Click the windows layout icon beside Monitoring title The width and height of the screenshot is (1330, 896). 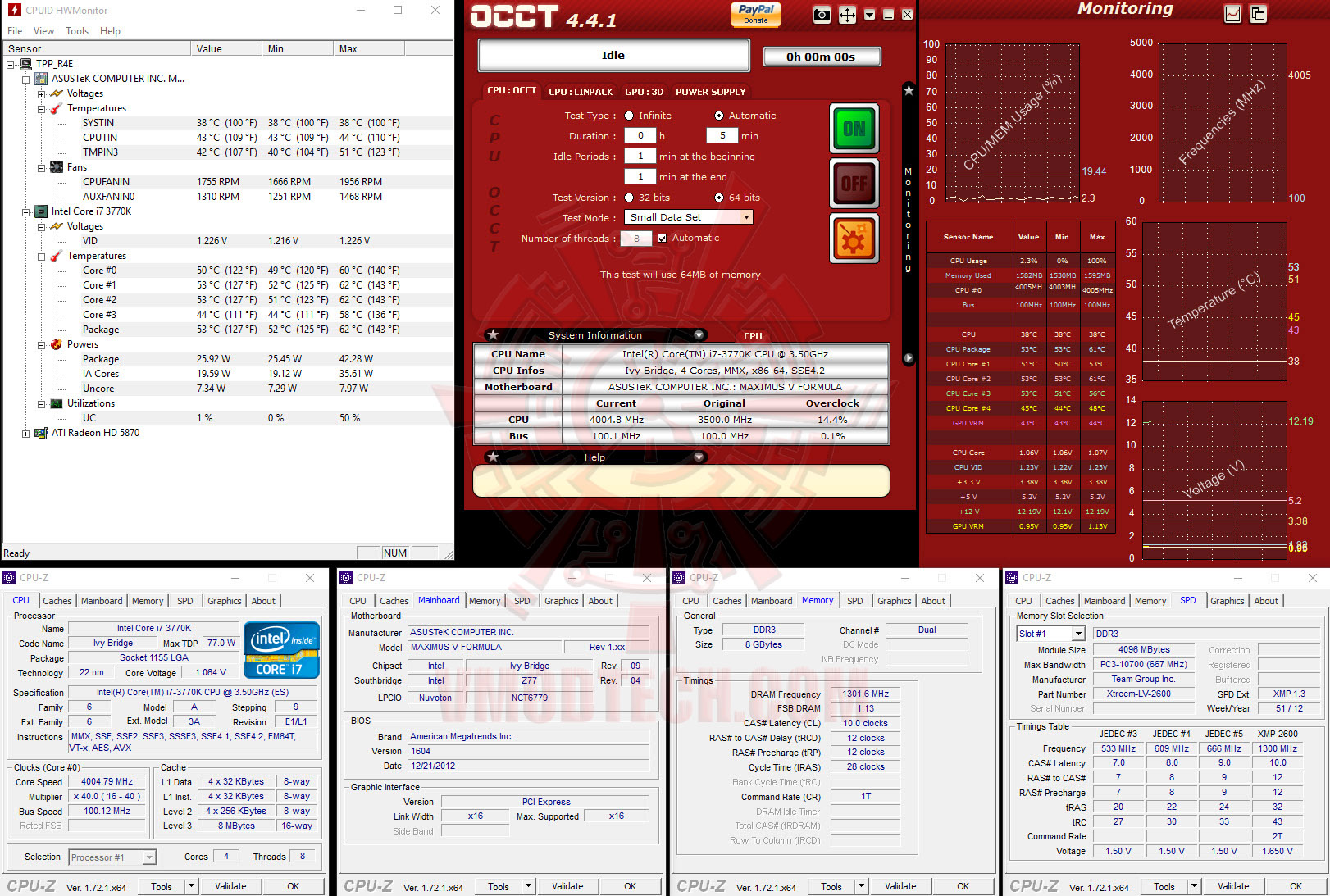click(1258, 13)
